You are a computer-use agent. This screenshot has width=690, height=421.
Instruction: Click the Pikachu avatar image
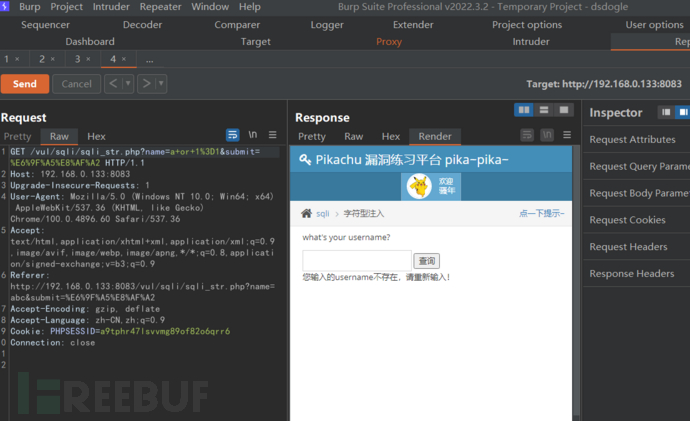pyautogui.click(x=419, y=187)
